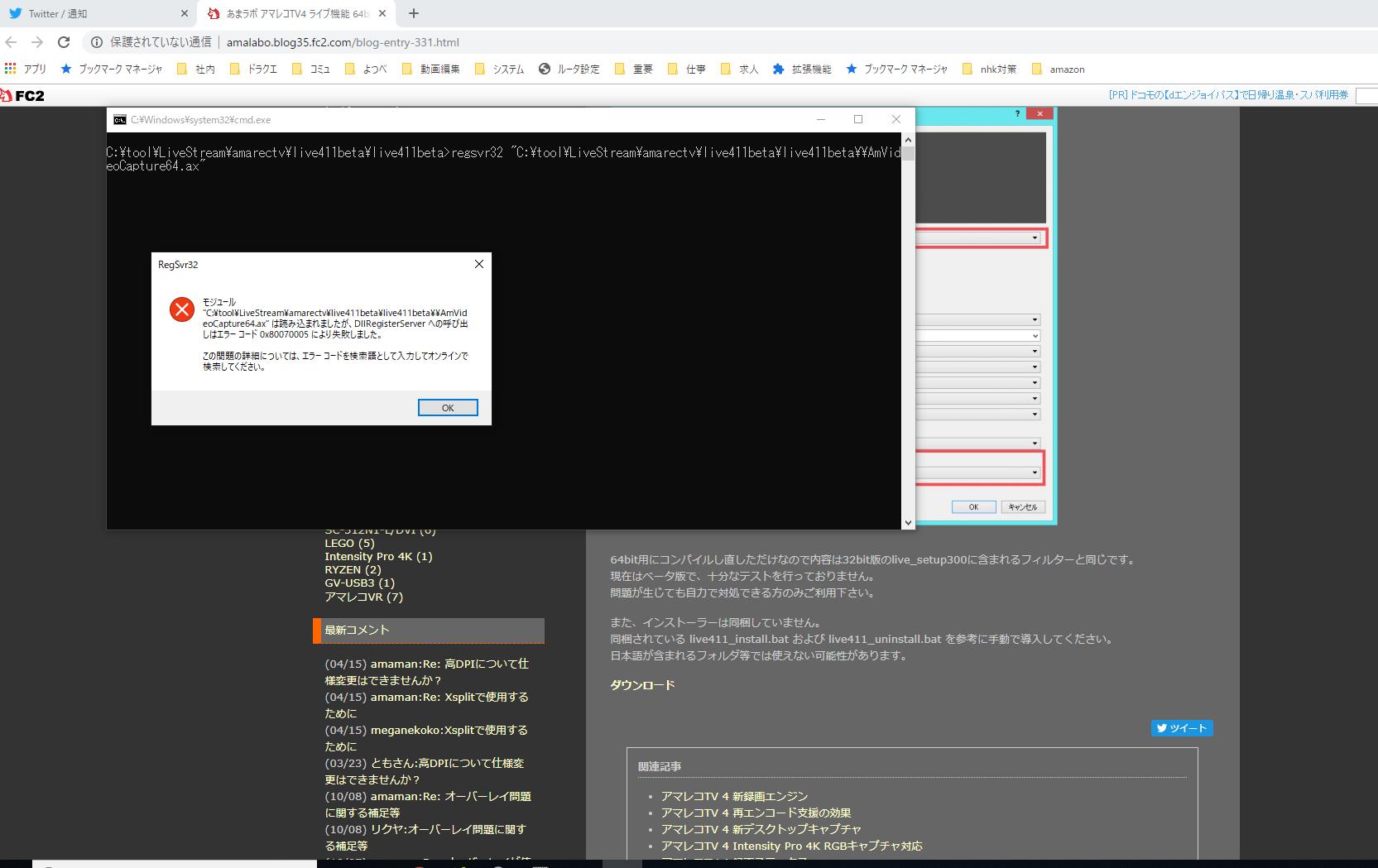Open the 仕事 bookmark folder

tap(687, 70)
